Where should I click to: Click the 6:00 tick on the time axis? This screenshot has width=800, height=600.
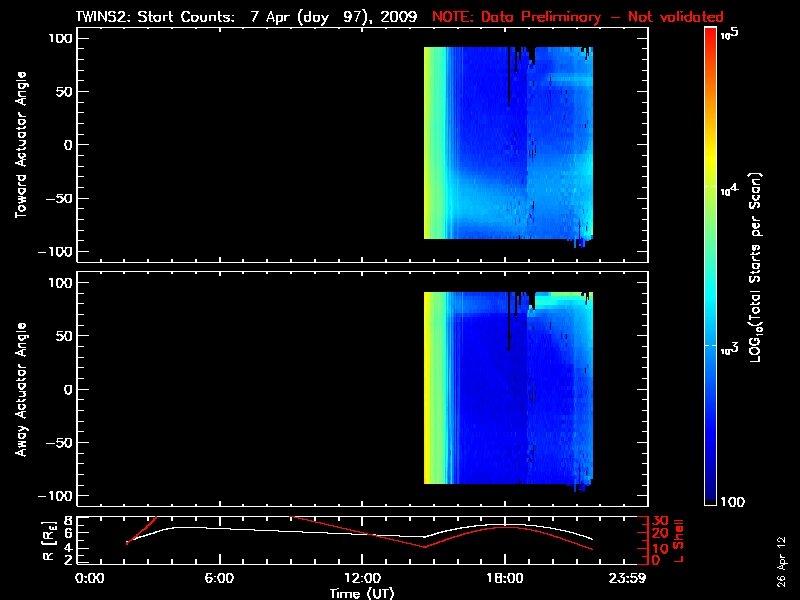[x=219, y=580]
